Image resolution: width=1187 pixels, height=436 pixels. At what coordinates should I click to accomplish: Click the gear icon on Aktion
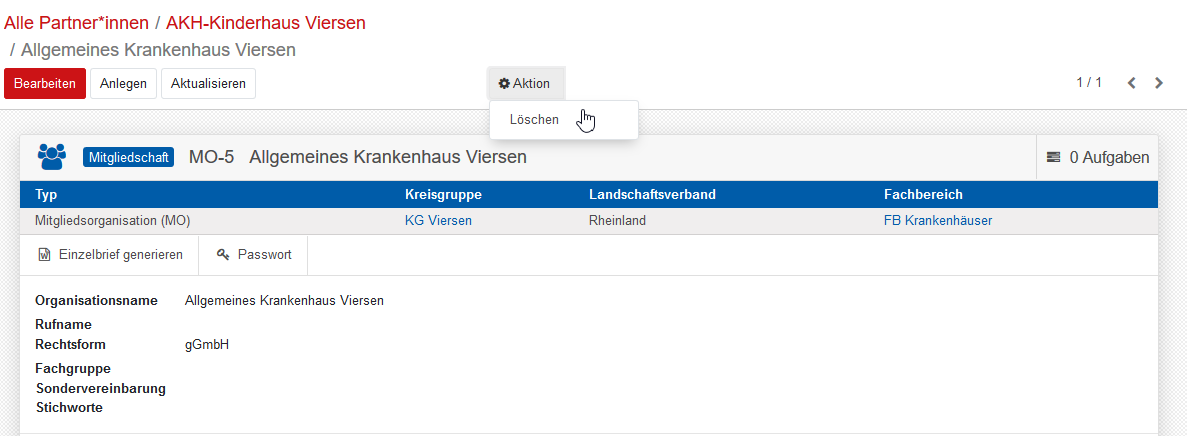click(x=504, y=84)
